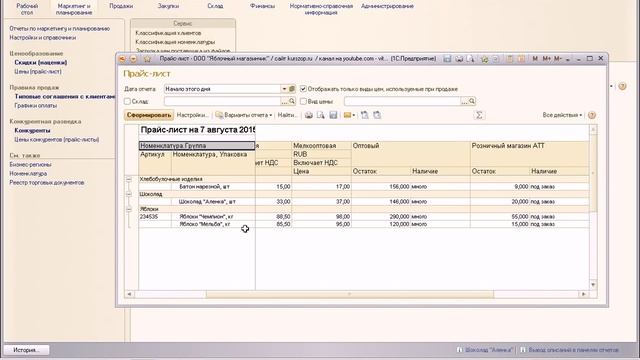This screenshot has height=360, width=640.
Task: Open Конкуренты link in the left panel
Action: click(32, 131)
